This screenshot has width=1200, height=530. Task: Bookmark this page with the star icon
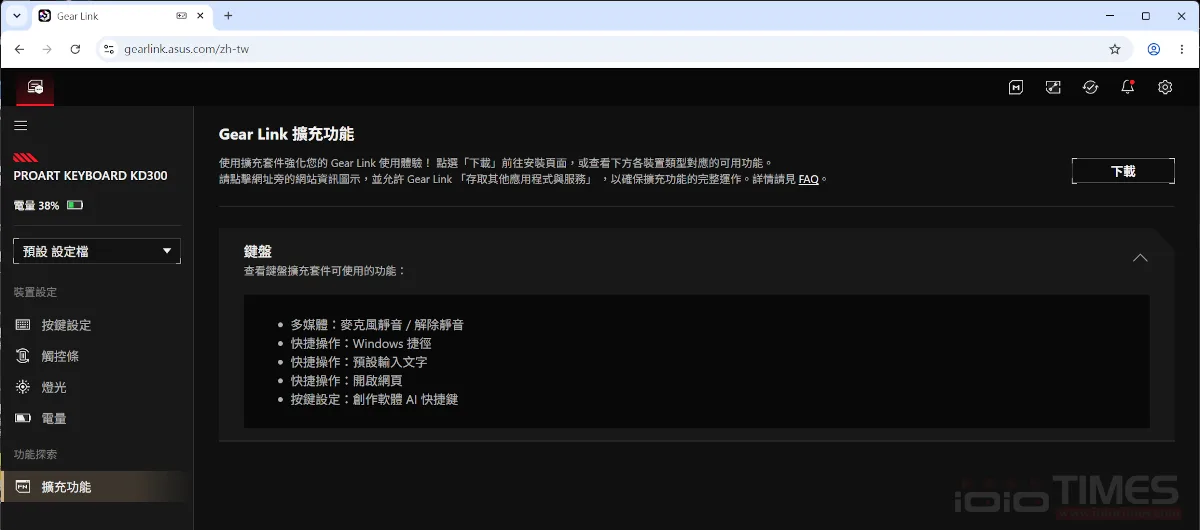1115,49
